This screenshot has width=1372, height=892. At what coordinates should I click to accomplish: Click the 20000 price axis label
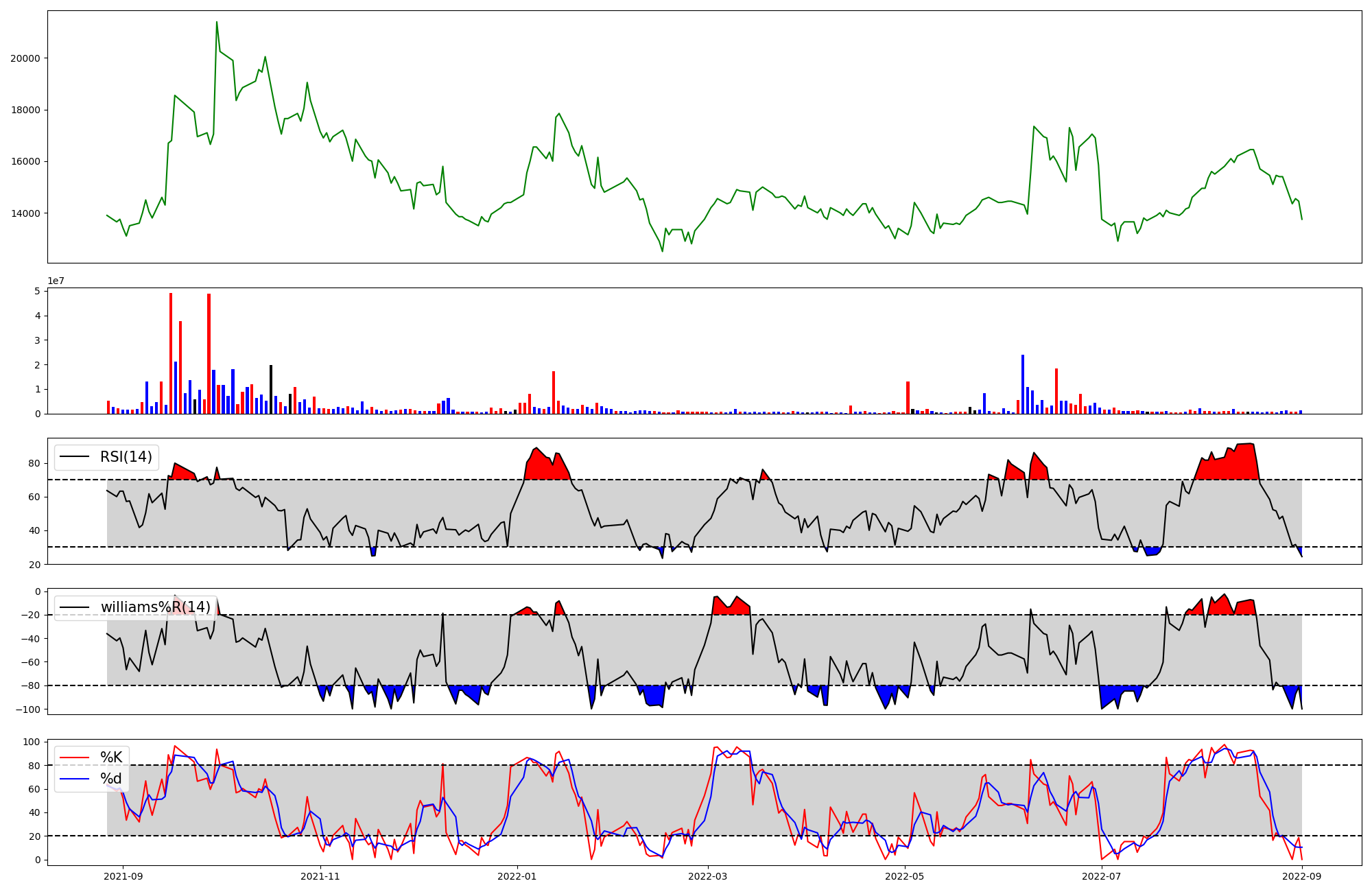tap(25, 58)
